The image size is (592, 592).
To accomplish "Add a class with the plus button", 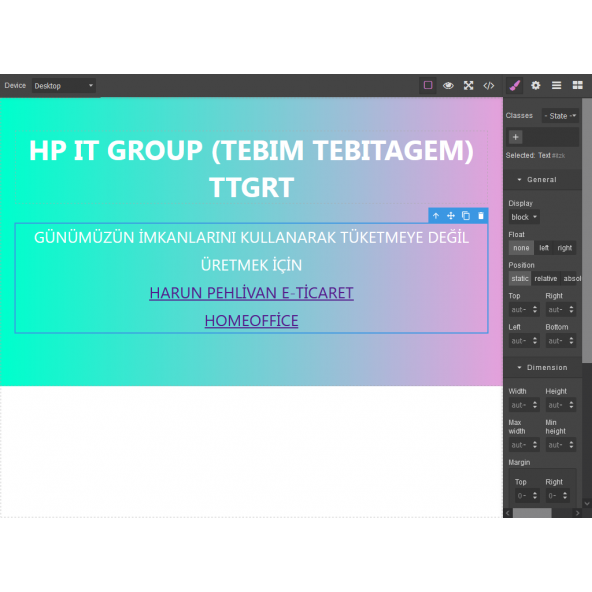I will pos(516,137).
